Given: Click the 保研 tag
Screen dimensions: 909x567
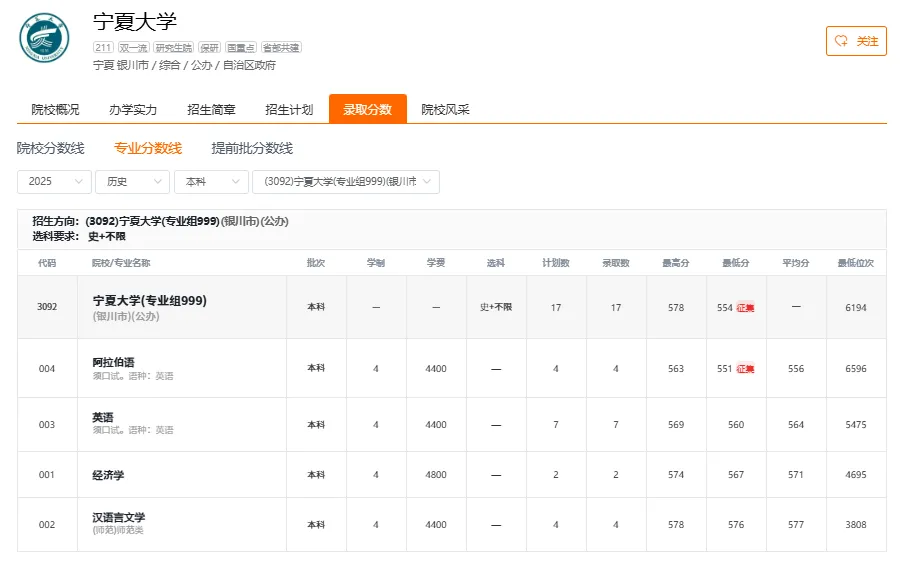Looking at the screenshot, I should pyautogui.click(x=209, y=48).
